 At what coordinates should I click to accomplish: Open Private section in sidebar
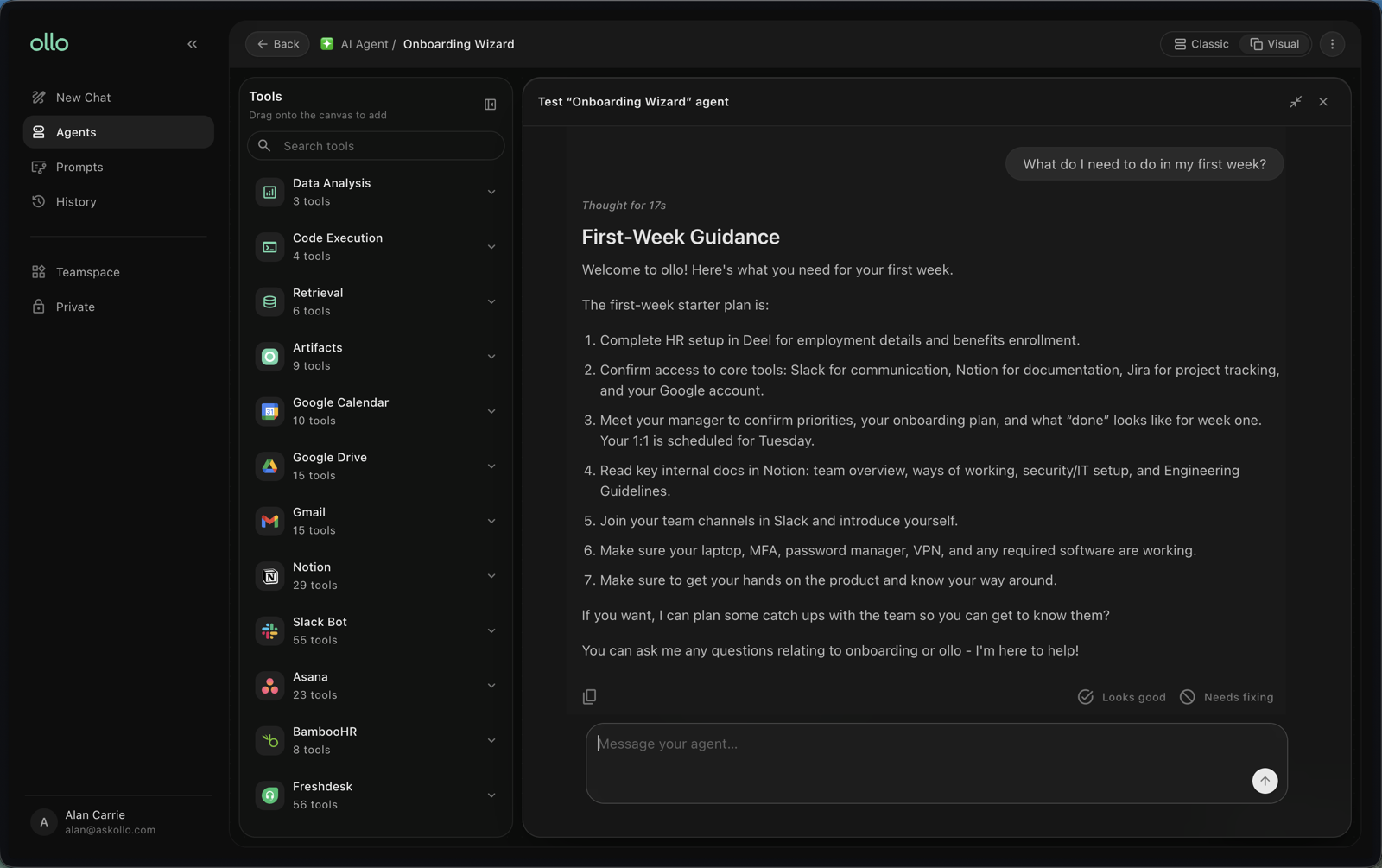[x=118, y=307]
